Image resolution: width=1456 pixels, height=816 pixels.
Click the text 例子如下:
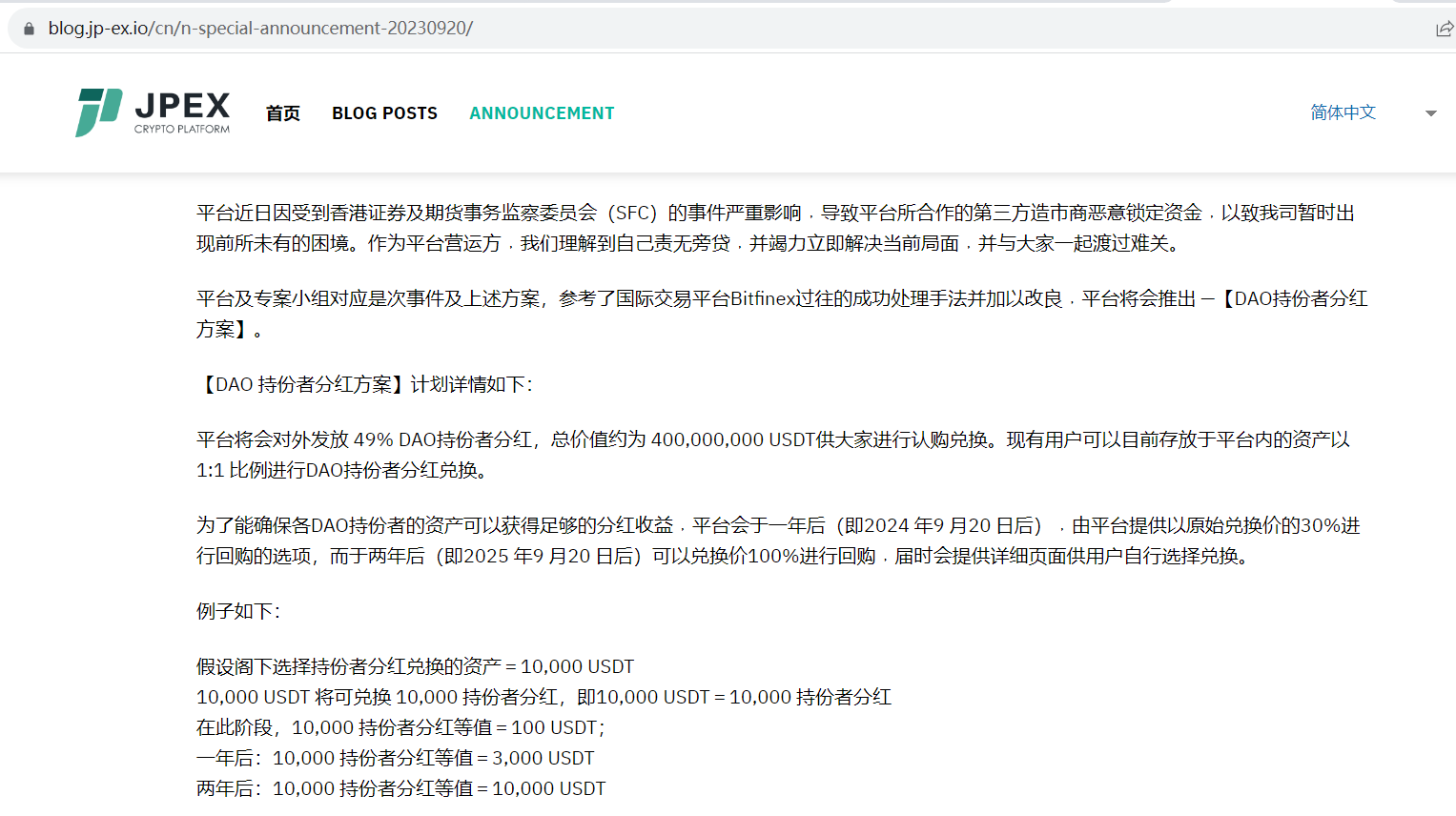coord(238,611)
